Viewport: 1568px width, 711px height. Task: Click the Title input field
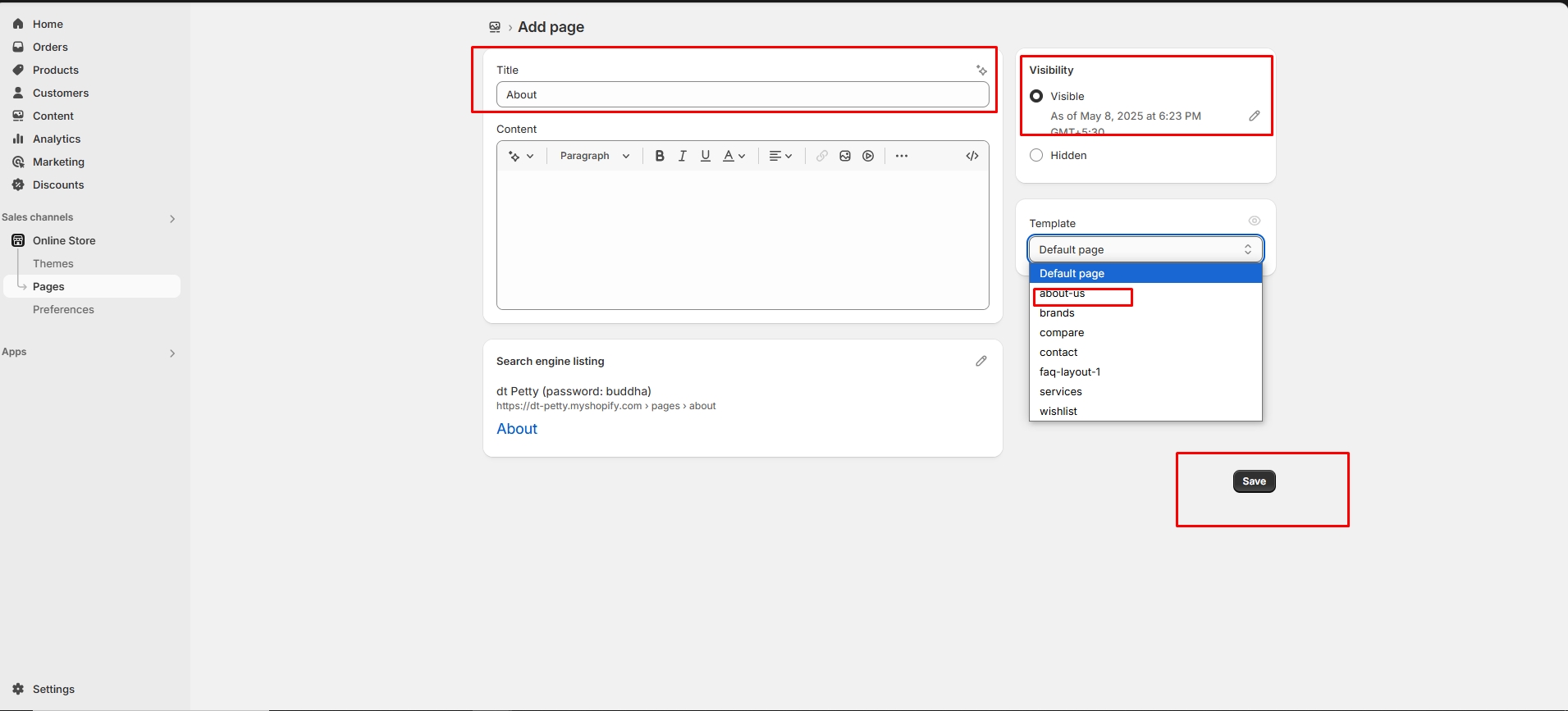click(742, 94)
